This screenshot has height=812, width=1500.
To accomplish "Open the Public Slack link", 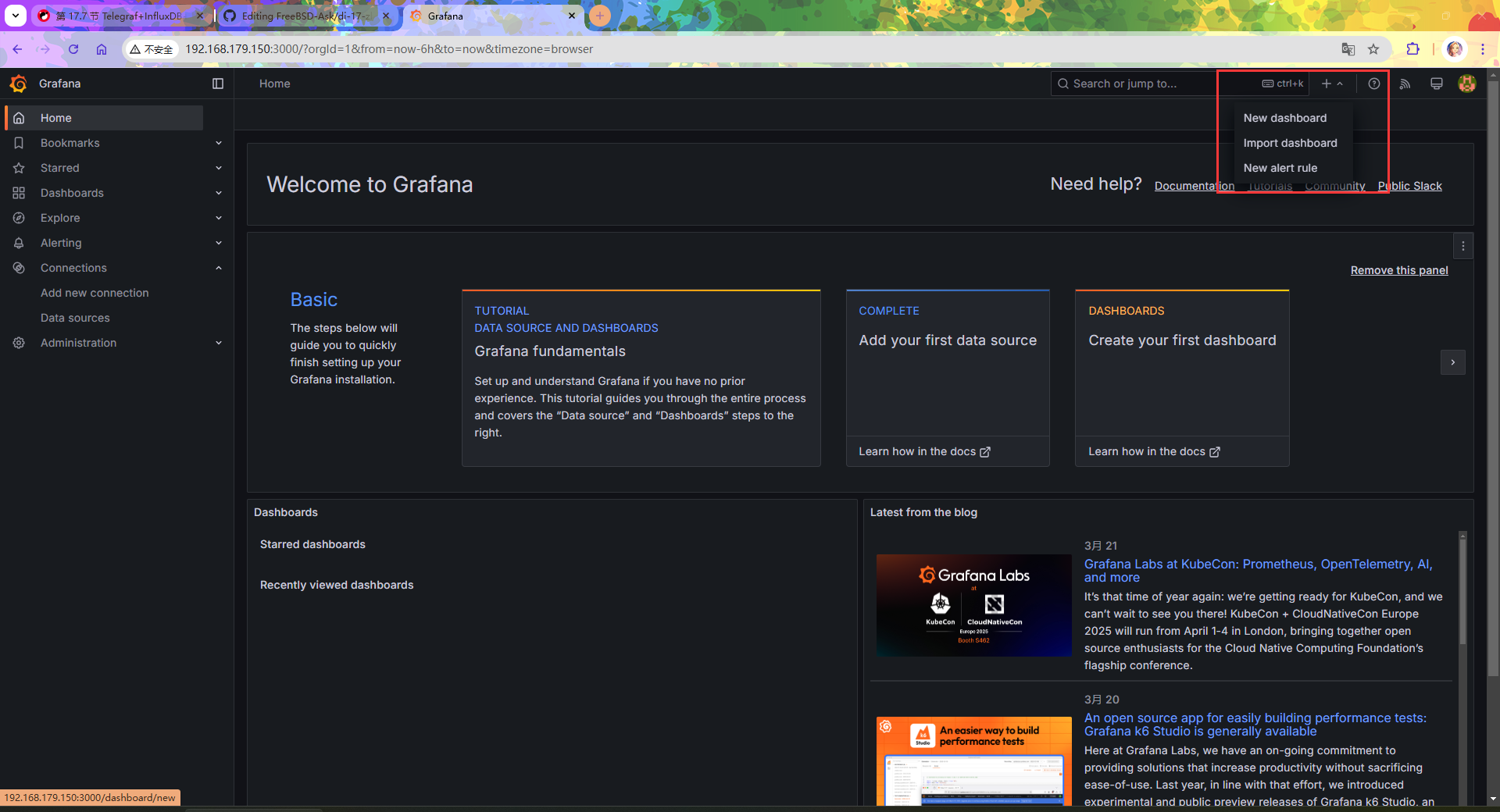I will point(1409,186).
